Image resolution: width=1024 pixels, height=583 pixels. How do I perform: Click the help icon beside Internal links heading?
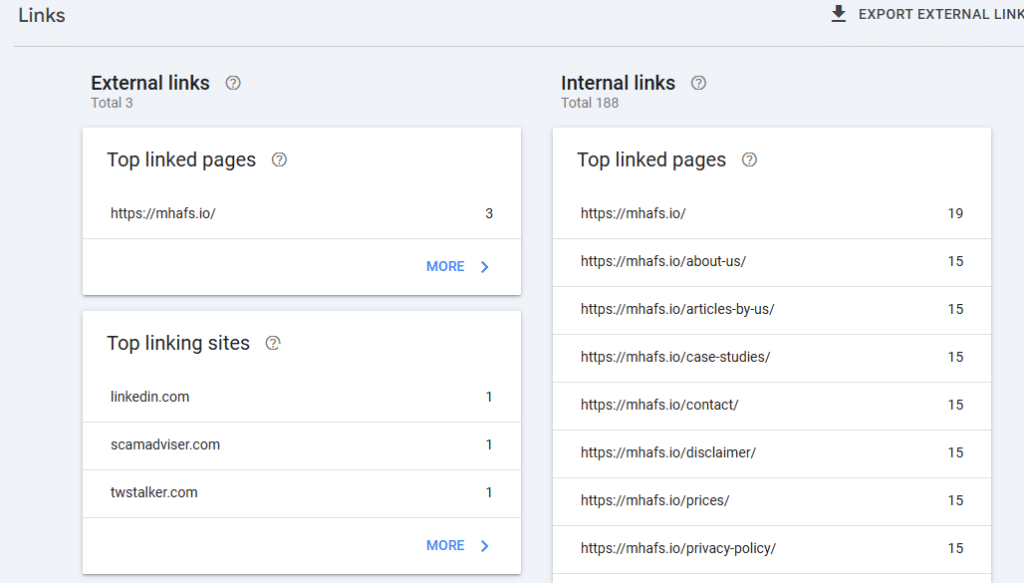click(698, 83)
